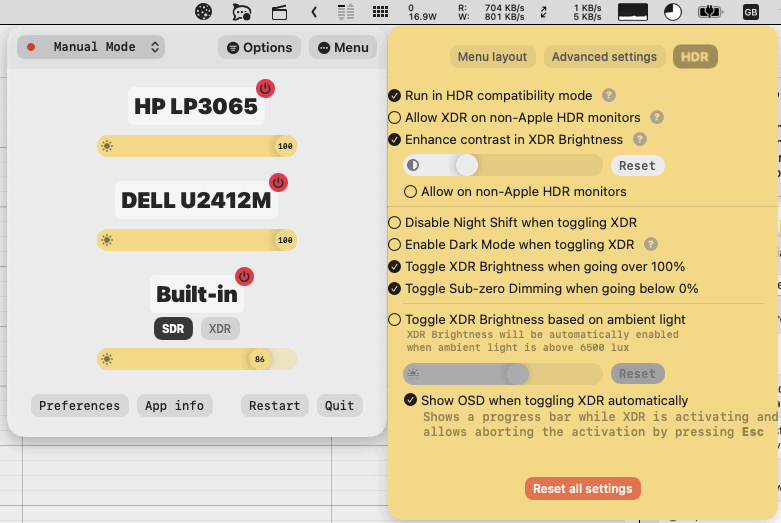Image resolution: width=781 pixels, height=523 pixels.
Task: Adjust the XDR contrast enhancement slider
Action: click(x=503, y=165)
